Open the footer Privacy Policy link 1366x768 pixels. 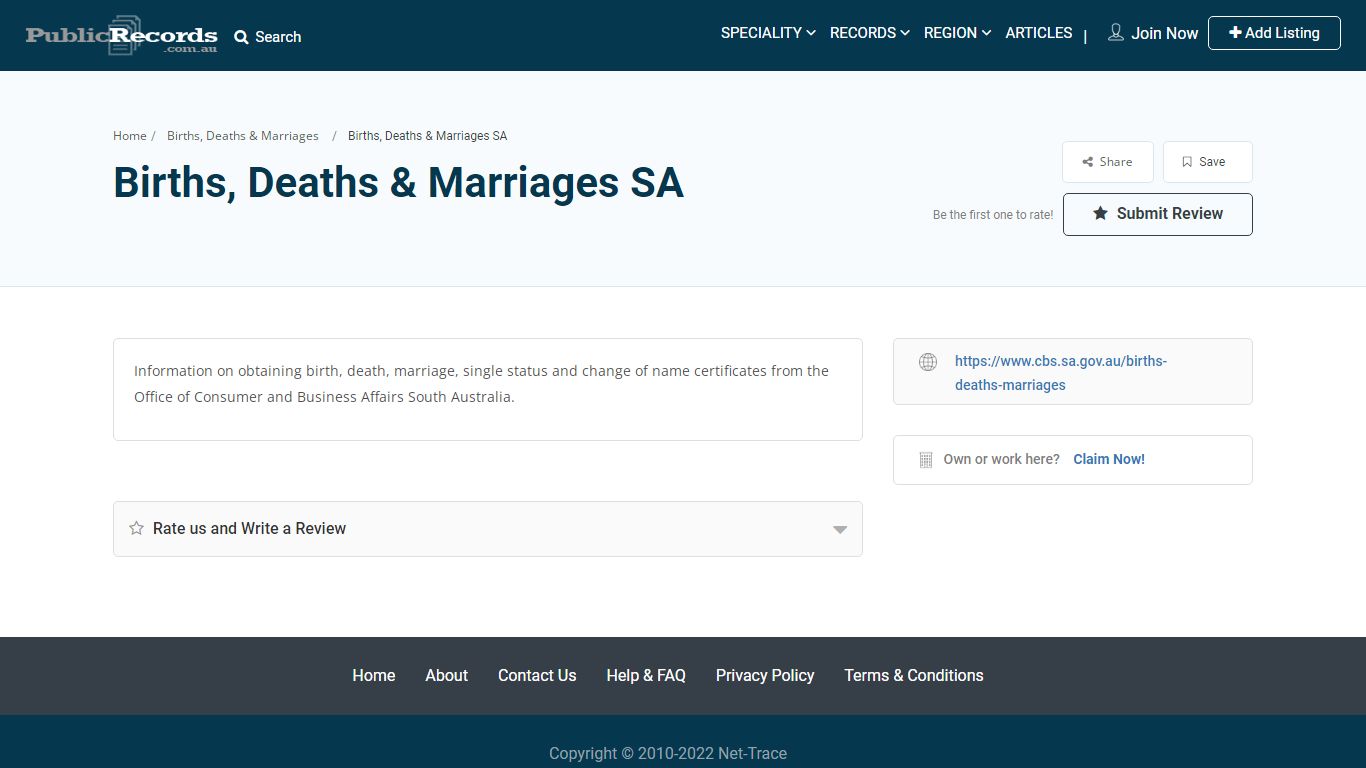tap(765, 676)
